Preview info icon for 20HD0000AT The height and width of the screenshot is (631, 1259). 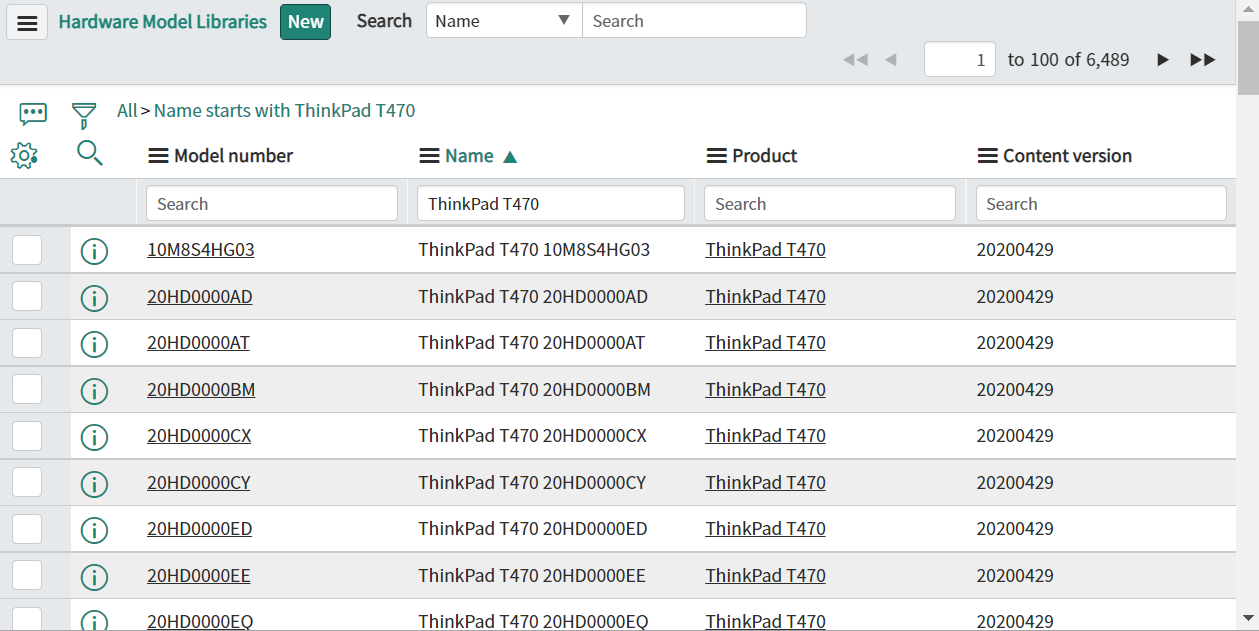[x=94, y=344]
